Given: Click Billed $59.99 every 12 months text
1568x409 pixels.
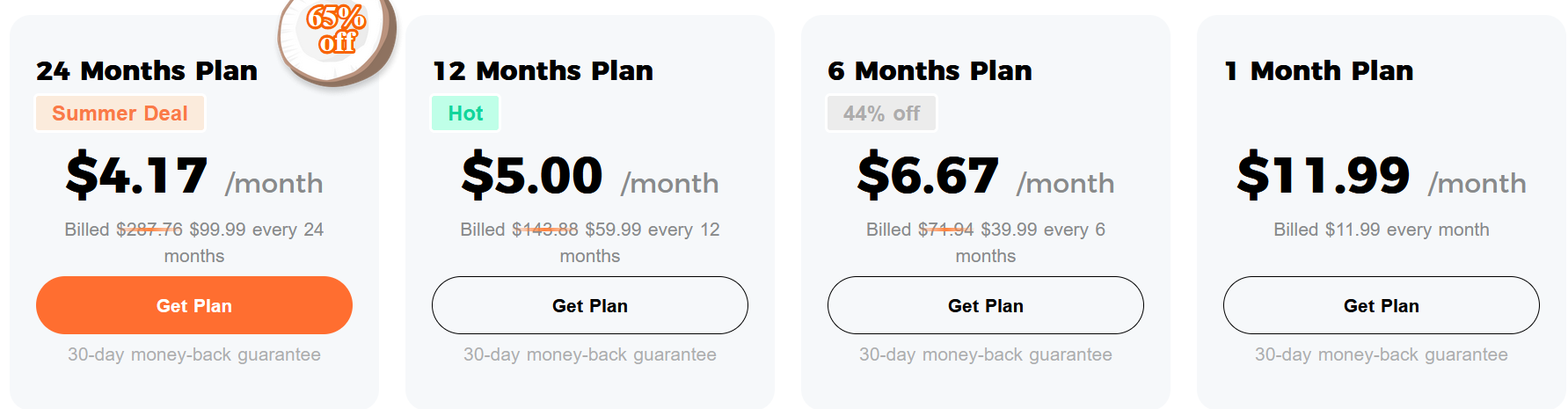Looking at the screenshot, I should click(x=590, y=243).
